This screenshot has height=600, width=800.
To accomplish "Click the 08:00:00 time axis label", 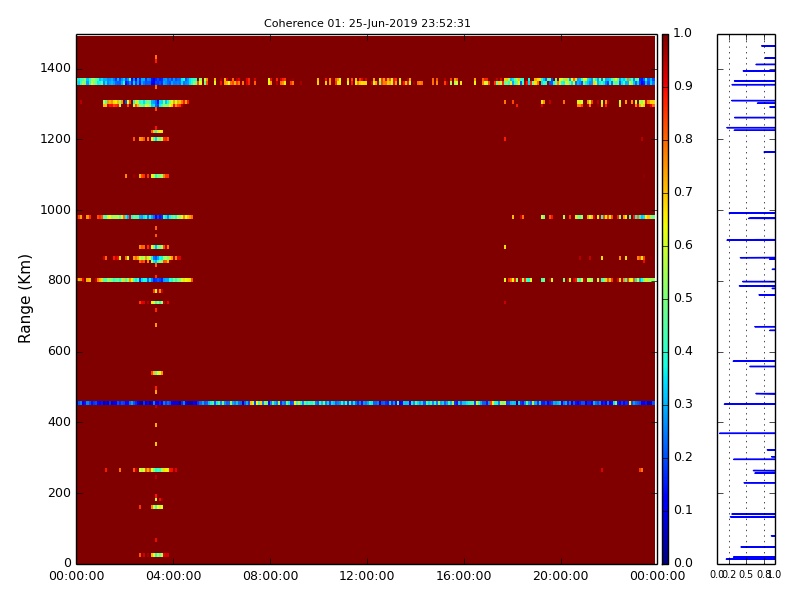I will point(270,576).
